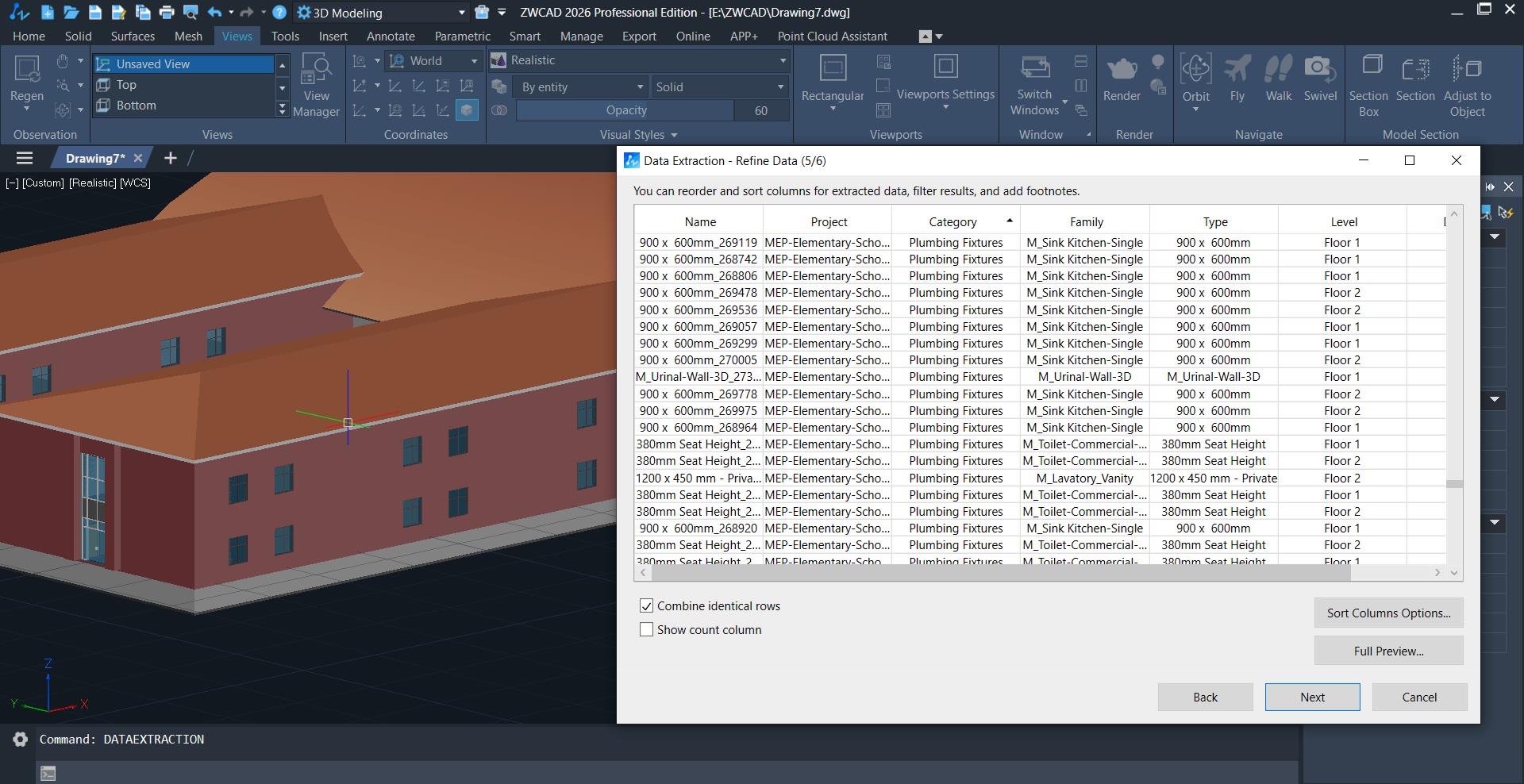Click Adjust to Object icon
This screenshot has width=1524, height=784.
[x=1467, y=70]
